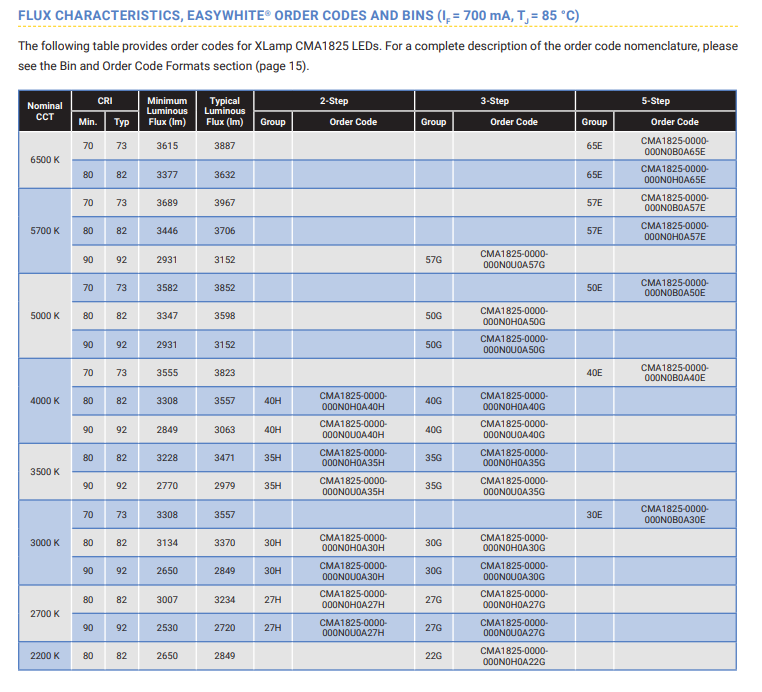Select order code CMA1825-0000-000N0U0A27G

pos(514,628)
